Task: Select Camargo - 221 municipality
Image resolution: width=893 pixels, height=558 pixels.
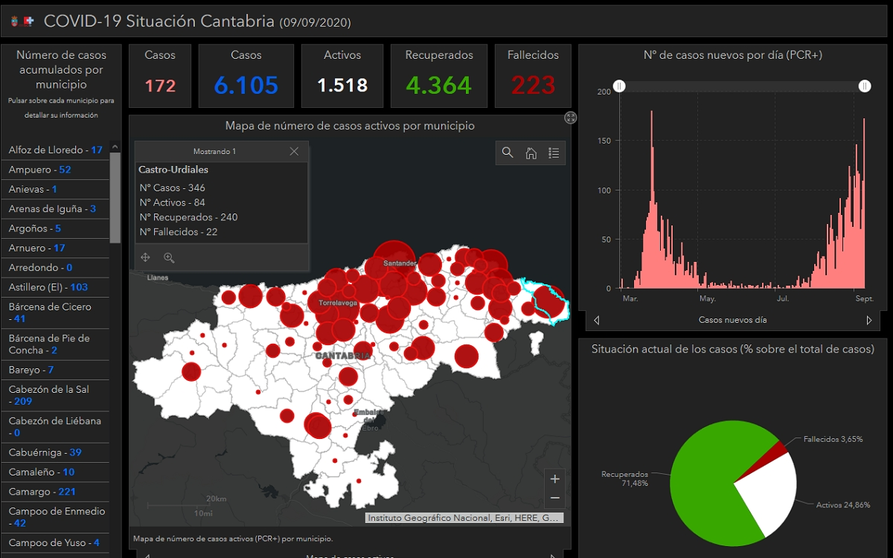Action: 55,491
